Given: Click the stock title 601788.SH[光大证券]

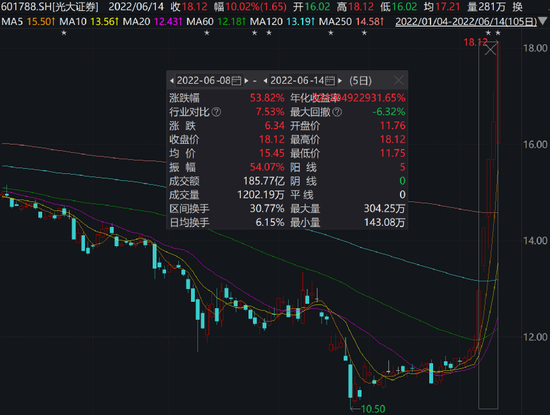Looking at the screenshot, I should click(50, 7).
